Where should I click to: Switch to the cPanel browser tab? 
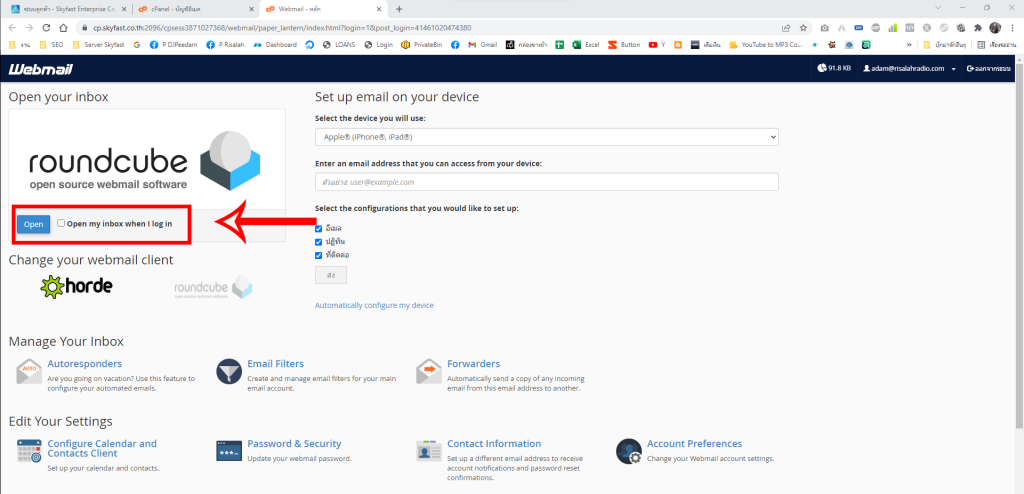(195, 9)
